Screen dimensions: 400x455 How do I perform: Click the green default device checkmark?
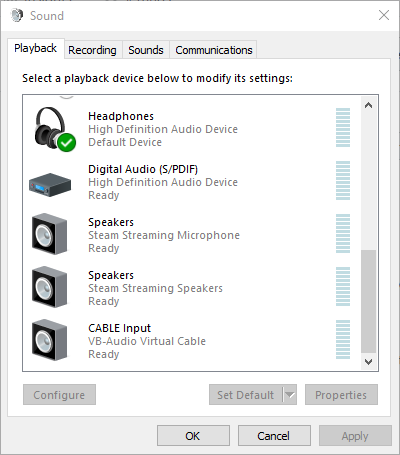[x=67, y=142]
